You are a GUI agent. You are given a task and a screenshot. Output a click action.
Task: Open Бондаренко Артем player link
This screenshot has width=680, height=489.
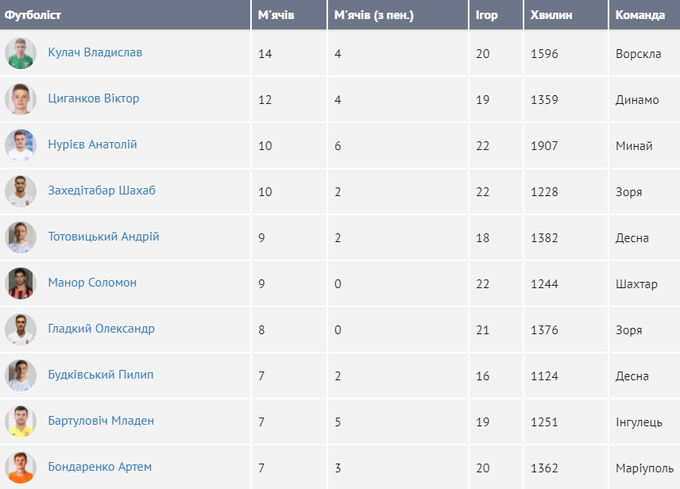click(100, 467)
